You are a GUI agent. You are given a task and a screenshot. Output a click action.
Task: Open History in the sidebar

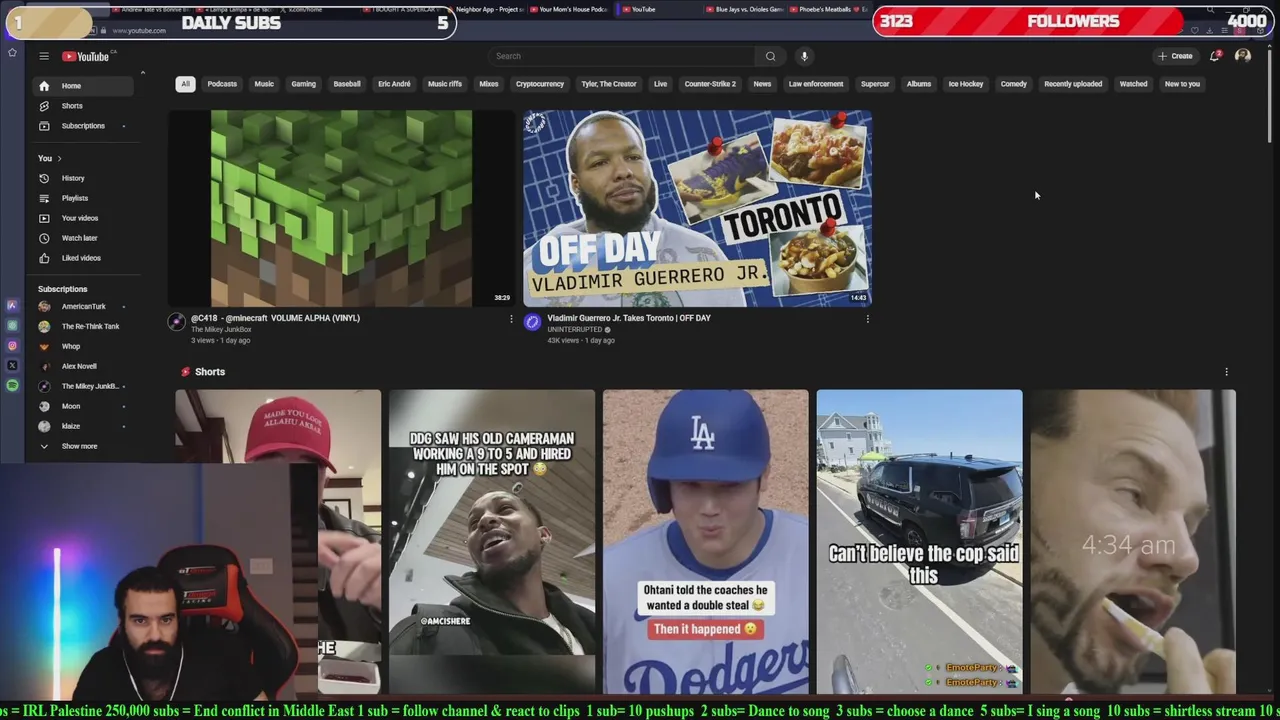(84, 178)
